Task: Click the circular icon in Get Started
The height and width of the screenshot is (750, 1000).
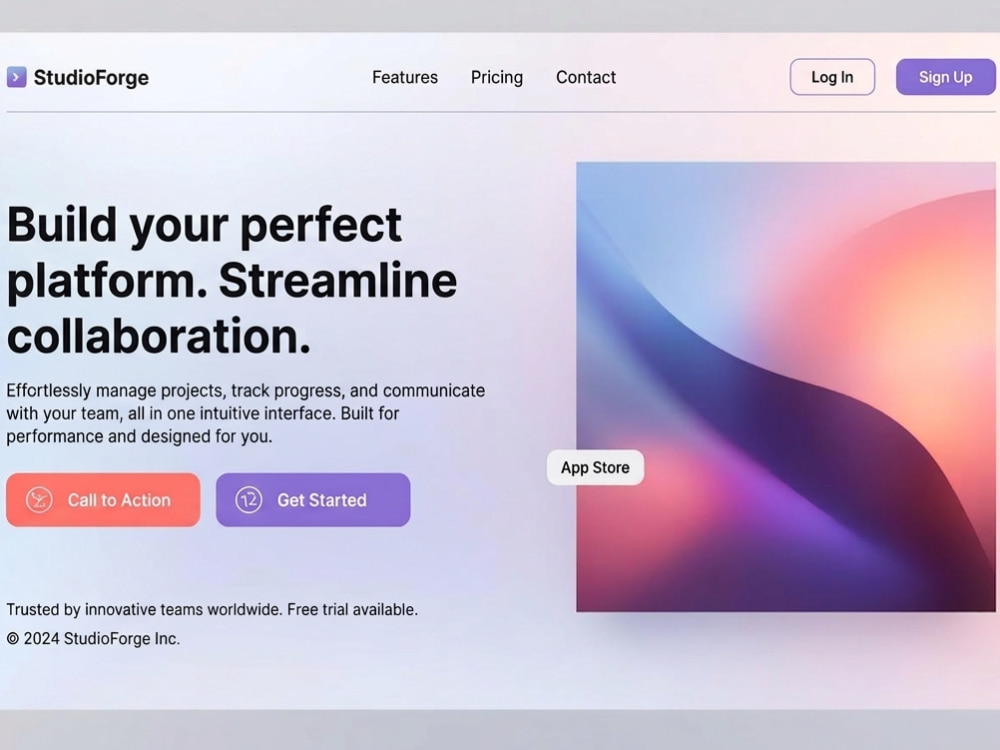Action: click(x=249, y=500)
